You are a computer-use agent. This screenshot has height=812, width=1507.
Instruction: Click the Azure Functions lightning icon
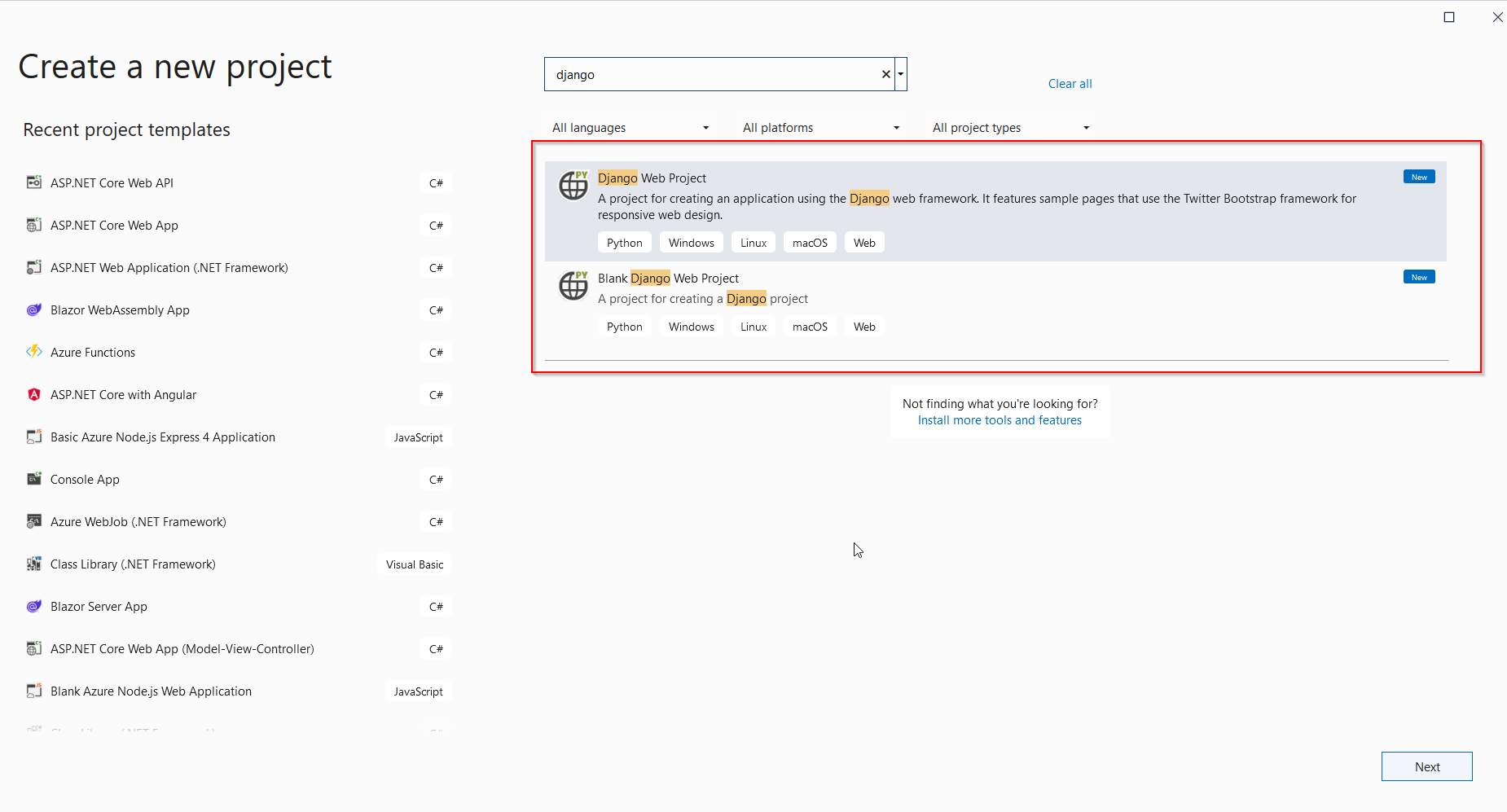tap(34, 352)
